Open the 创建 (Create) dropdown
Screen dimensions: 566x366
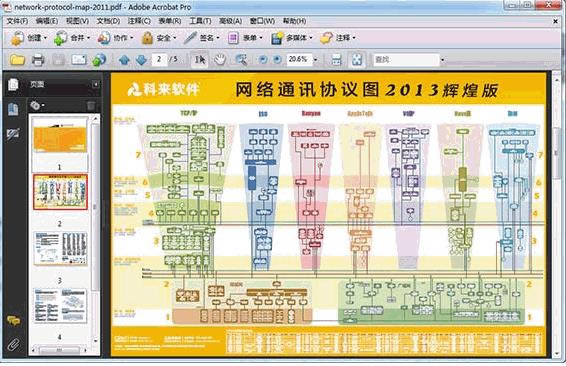(29, 38)
